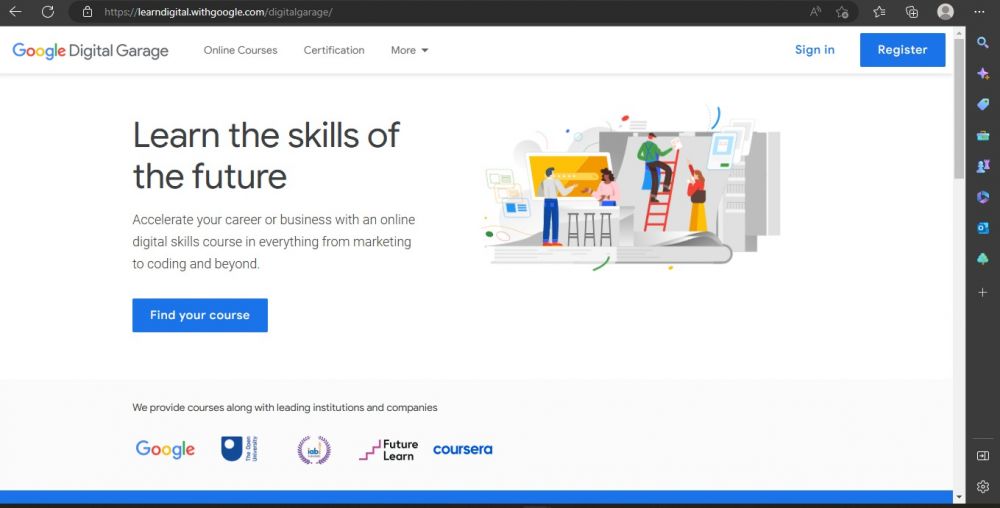Image resolution: width=1000 pixels, height=508 pixels.
Task: Open the Microsoft 365 icon in sidebar
Action: pyautogui.click(x=983, y=197)
